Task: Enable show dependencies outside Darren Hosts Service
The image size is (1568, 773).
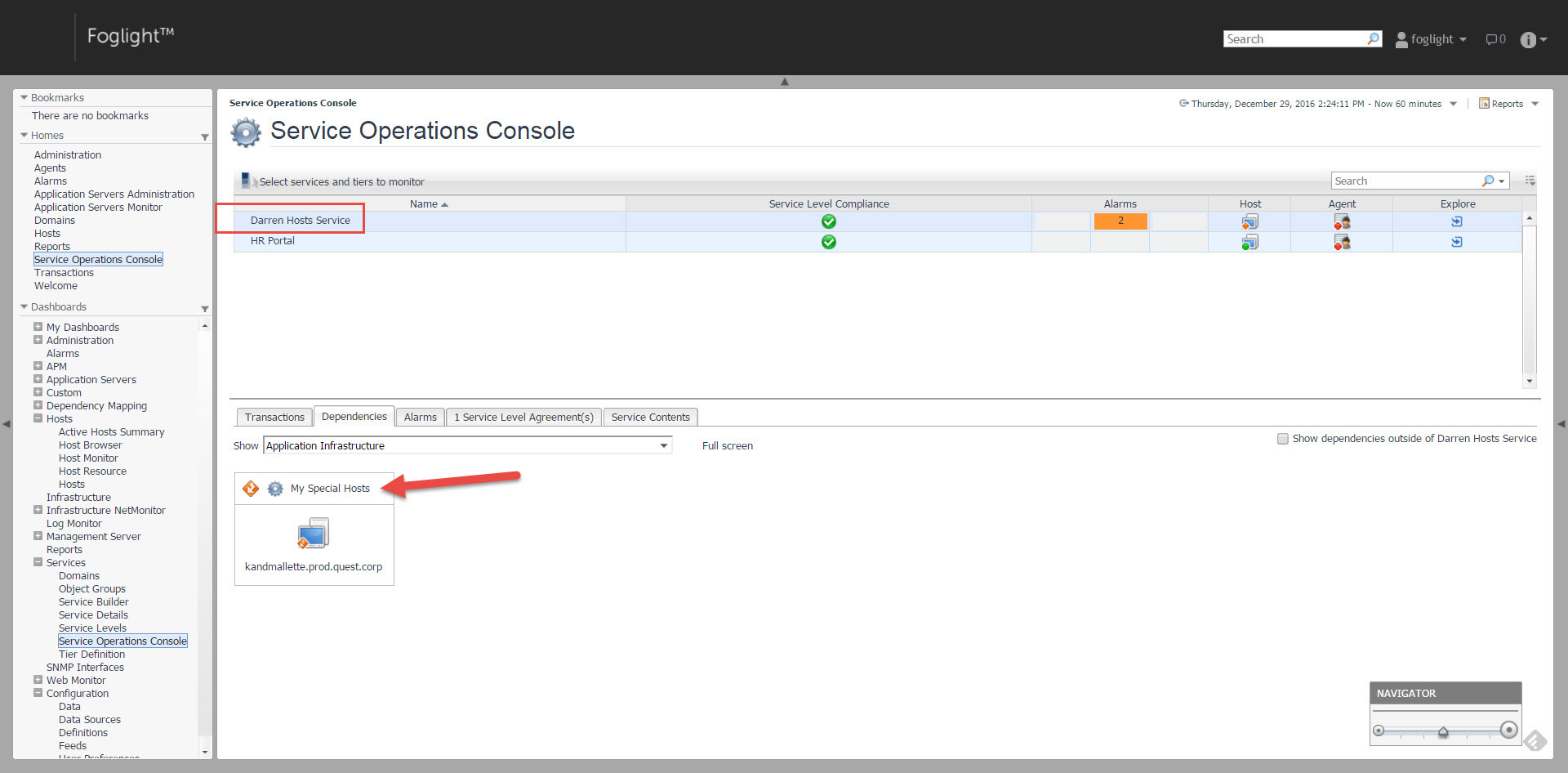Action: [x=1283, y=439]
